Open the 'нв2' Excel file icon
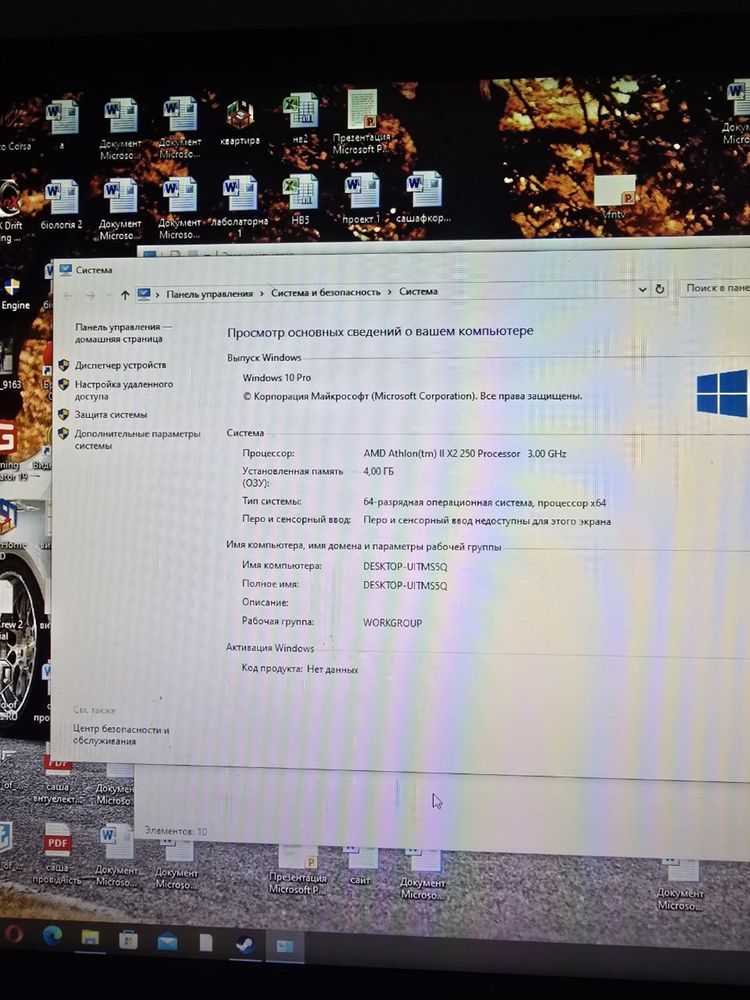This screenshot has height=1000, width=750. click(x=300, y=119)
